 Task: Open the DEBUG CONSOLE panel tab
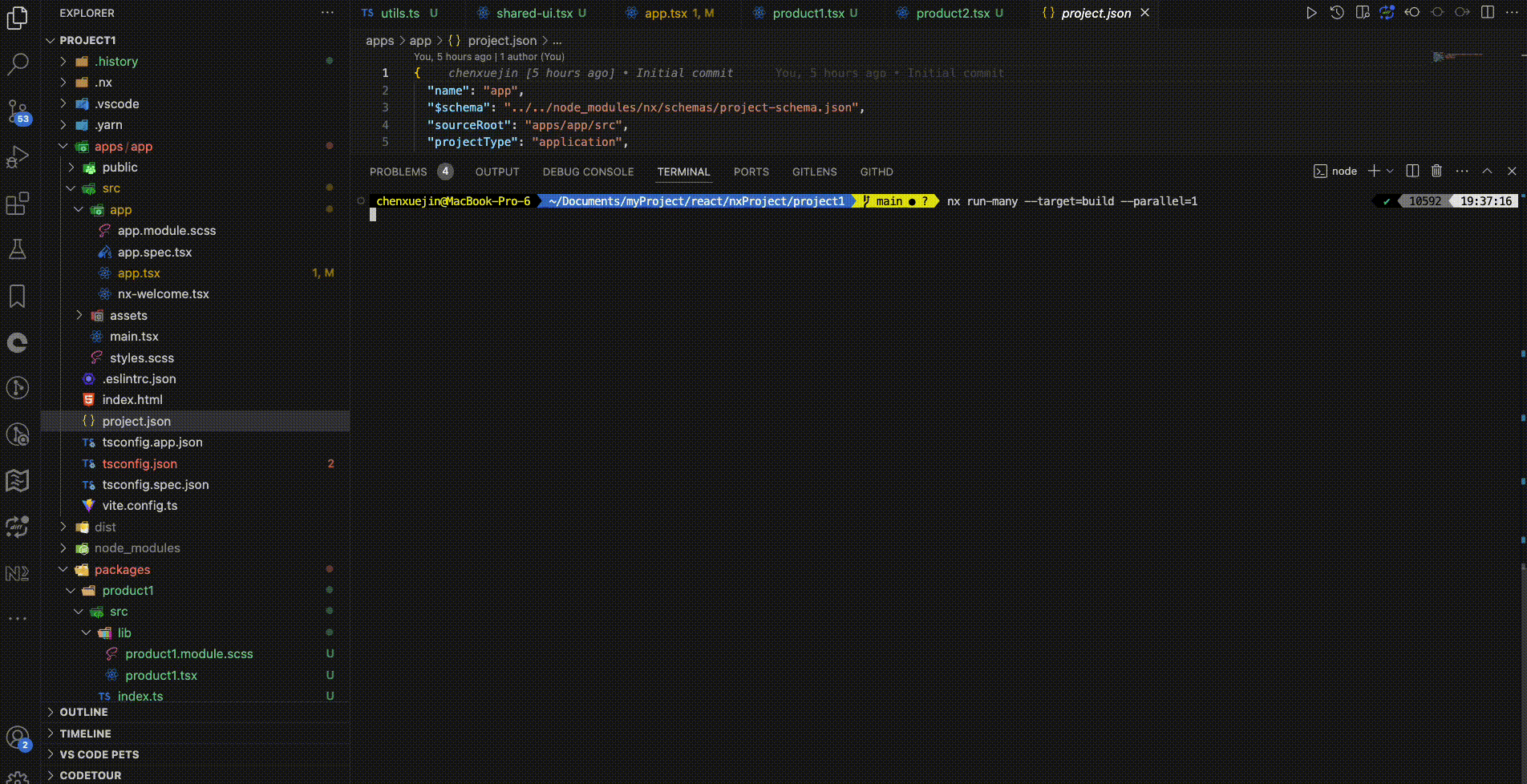(x=588, y=172)
